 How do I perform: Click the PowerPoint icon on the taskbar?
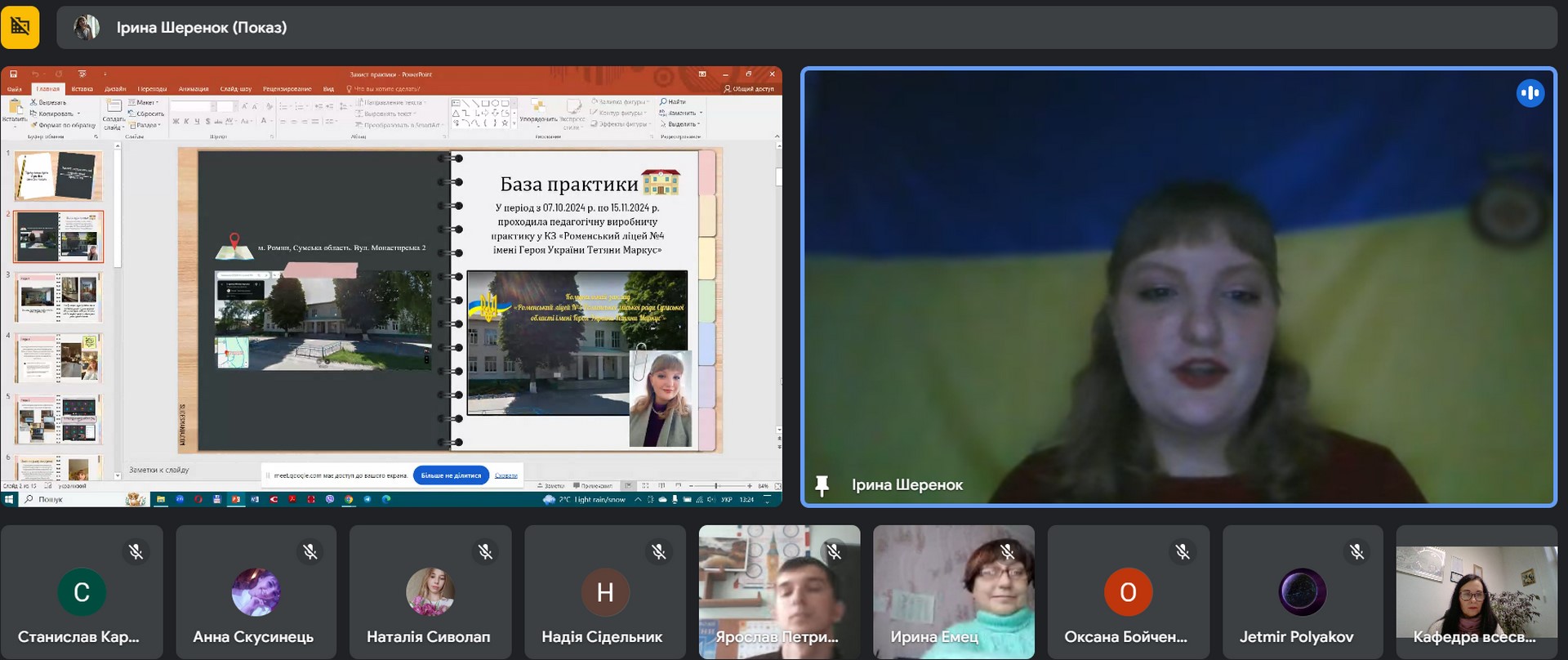tap(236, 499)
